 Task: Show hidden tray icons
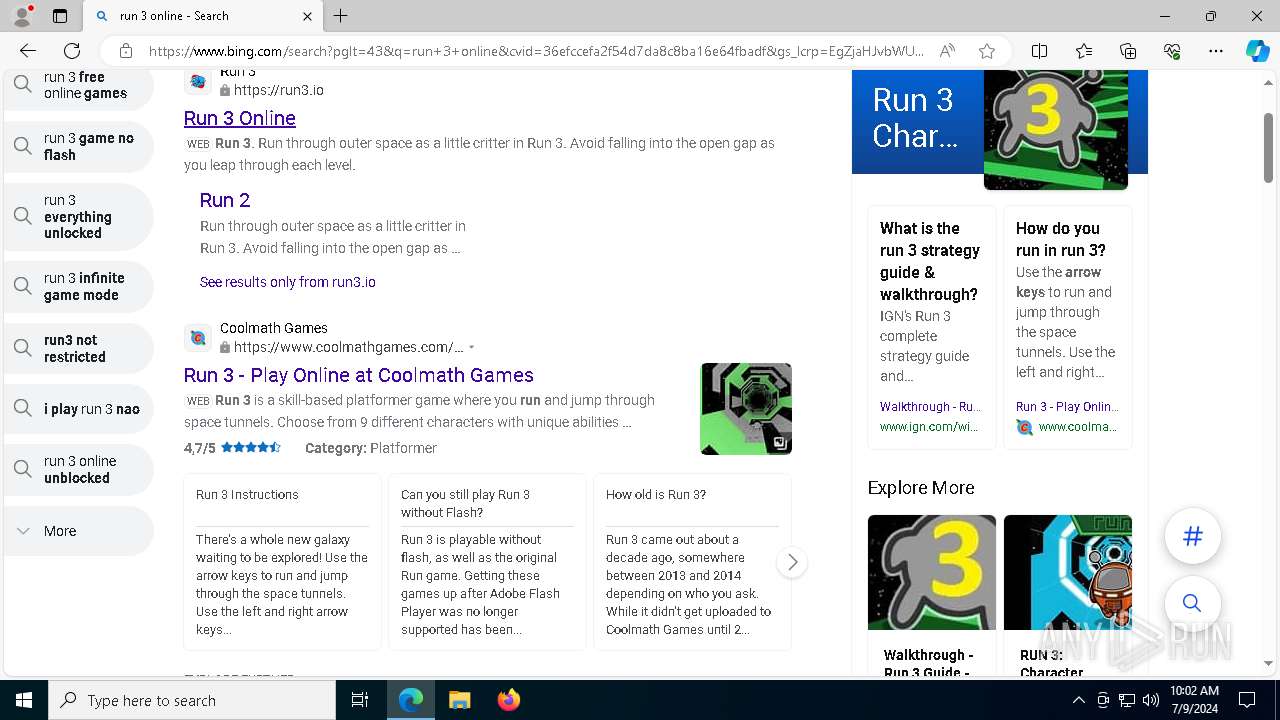coord(1078,700)
